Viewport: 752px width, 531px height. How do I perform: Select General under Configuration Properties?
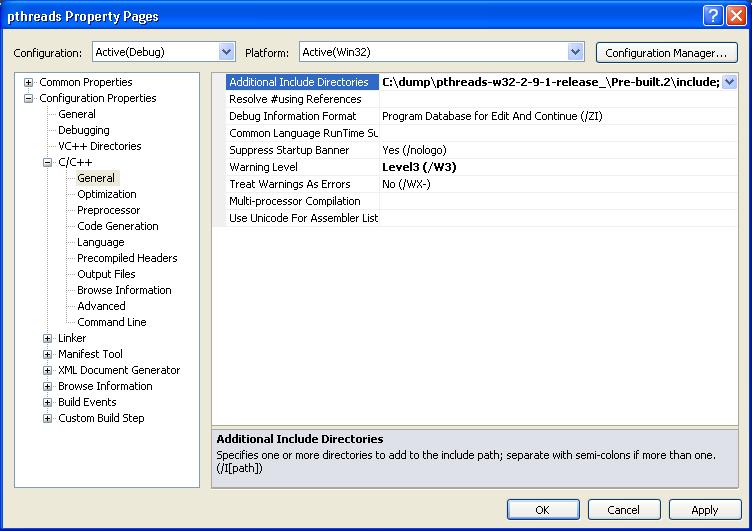click(77, 114)
